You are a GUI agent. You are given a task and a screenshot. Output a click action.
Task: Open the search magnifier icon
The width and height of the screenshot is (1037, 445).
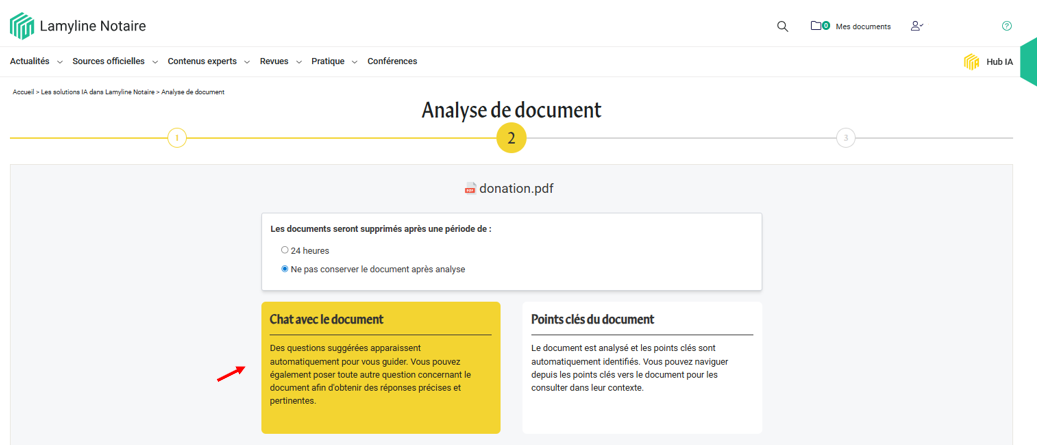pyautogui.click(x=782, y=26)
